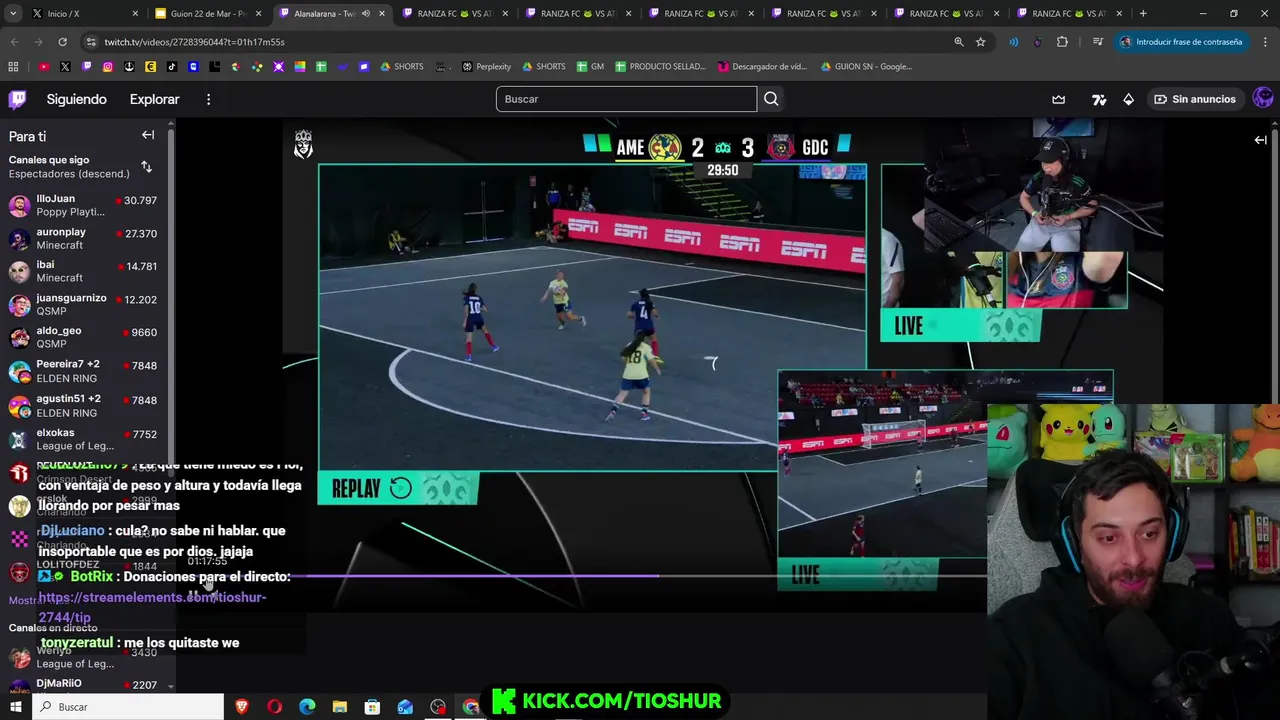Click the Twitch home logo

(18, 99)
